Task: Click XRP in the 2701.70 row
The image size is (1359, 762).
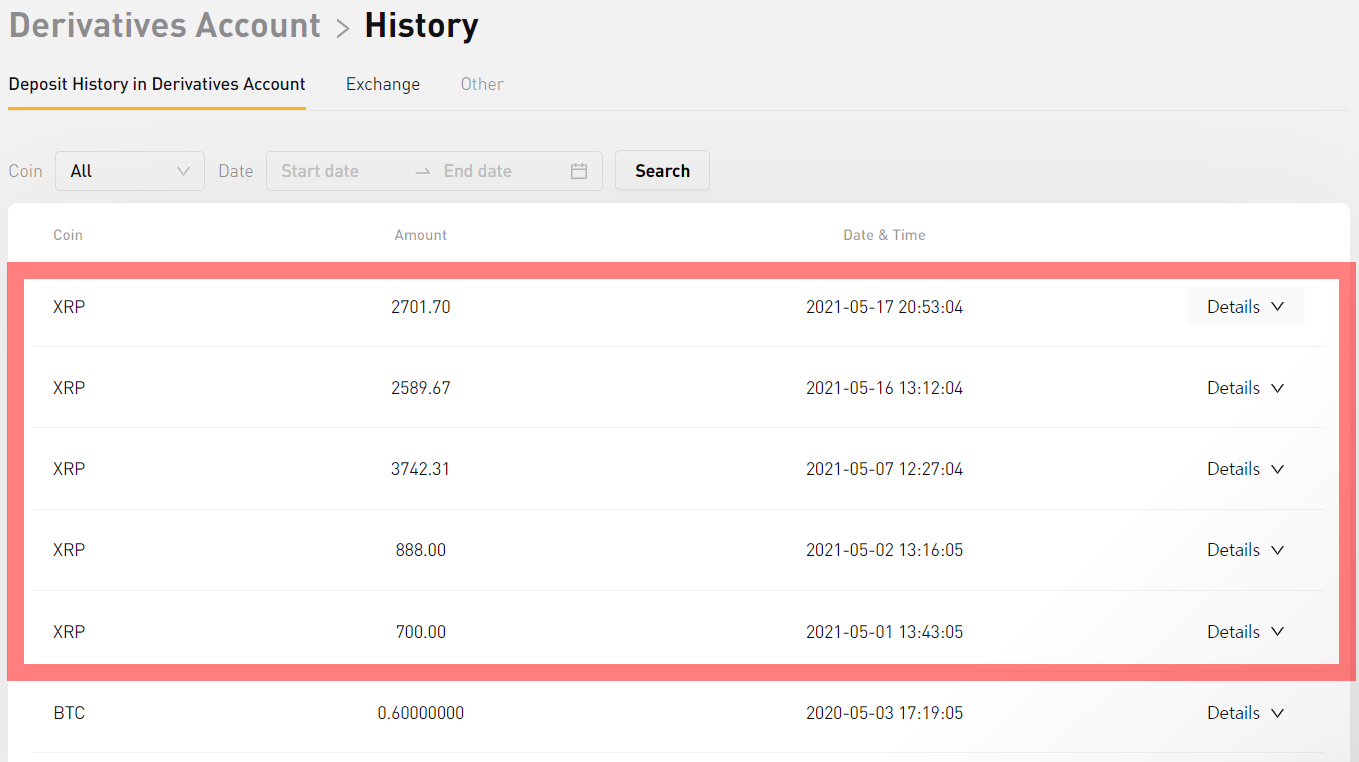Action: (69, 307)
